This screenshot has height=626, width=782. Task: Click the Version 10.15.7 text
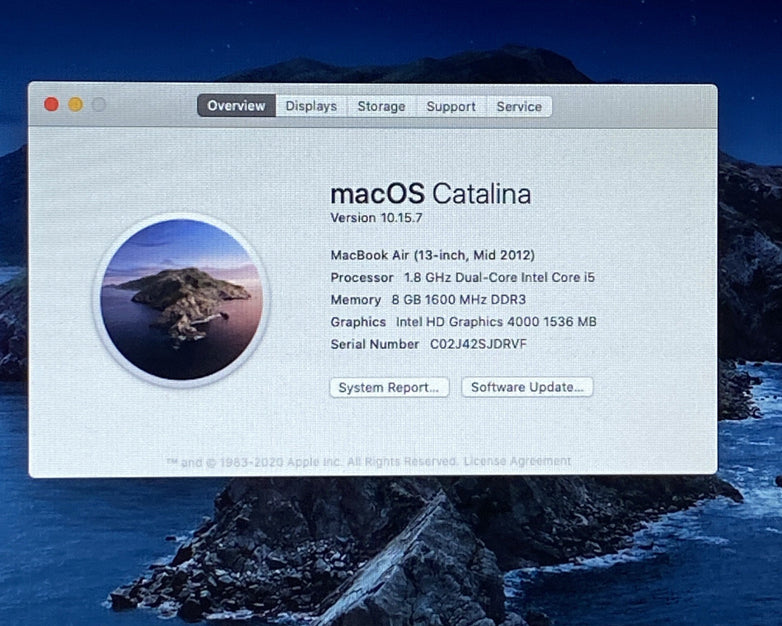click(377, 218)
